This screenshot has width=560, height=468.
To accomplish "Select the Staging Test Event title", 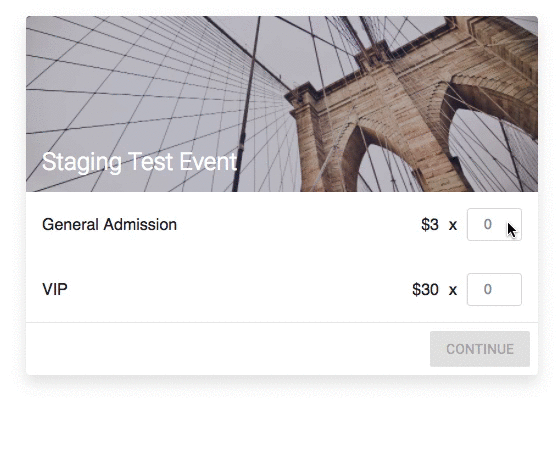I will (139, 162).
